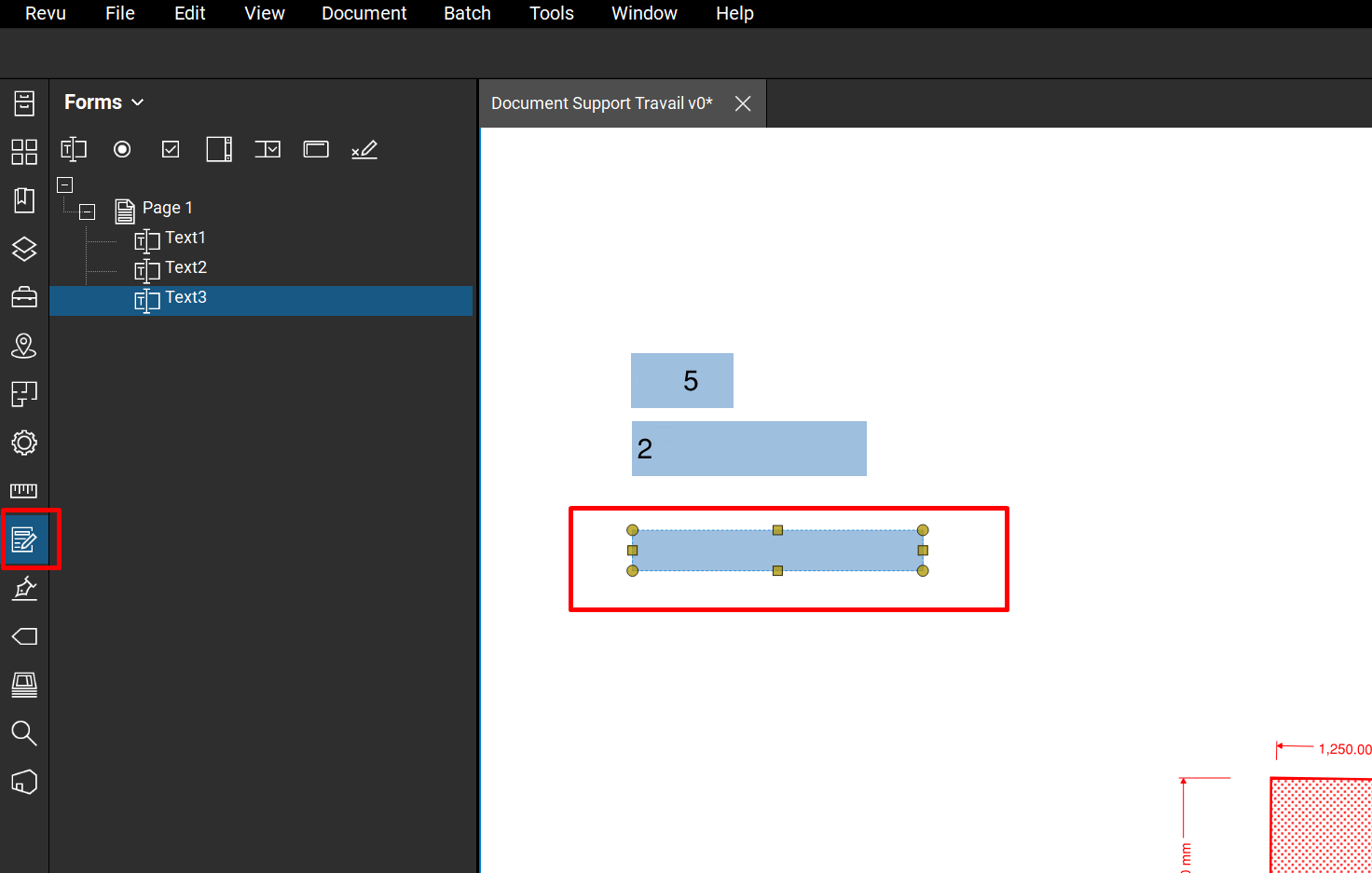This screenshot has width=1372, height=873.
Task: Open the Document menu
Action: [364, 13]
